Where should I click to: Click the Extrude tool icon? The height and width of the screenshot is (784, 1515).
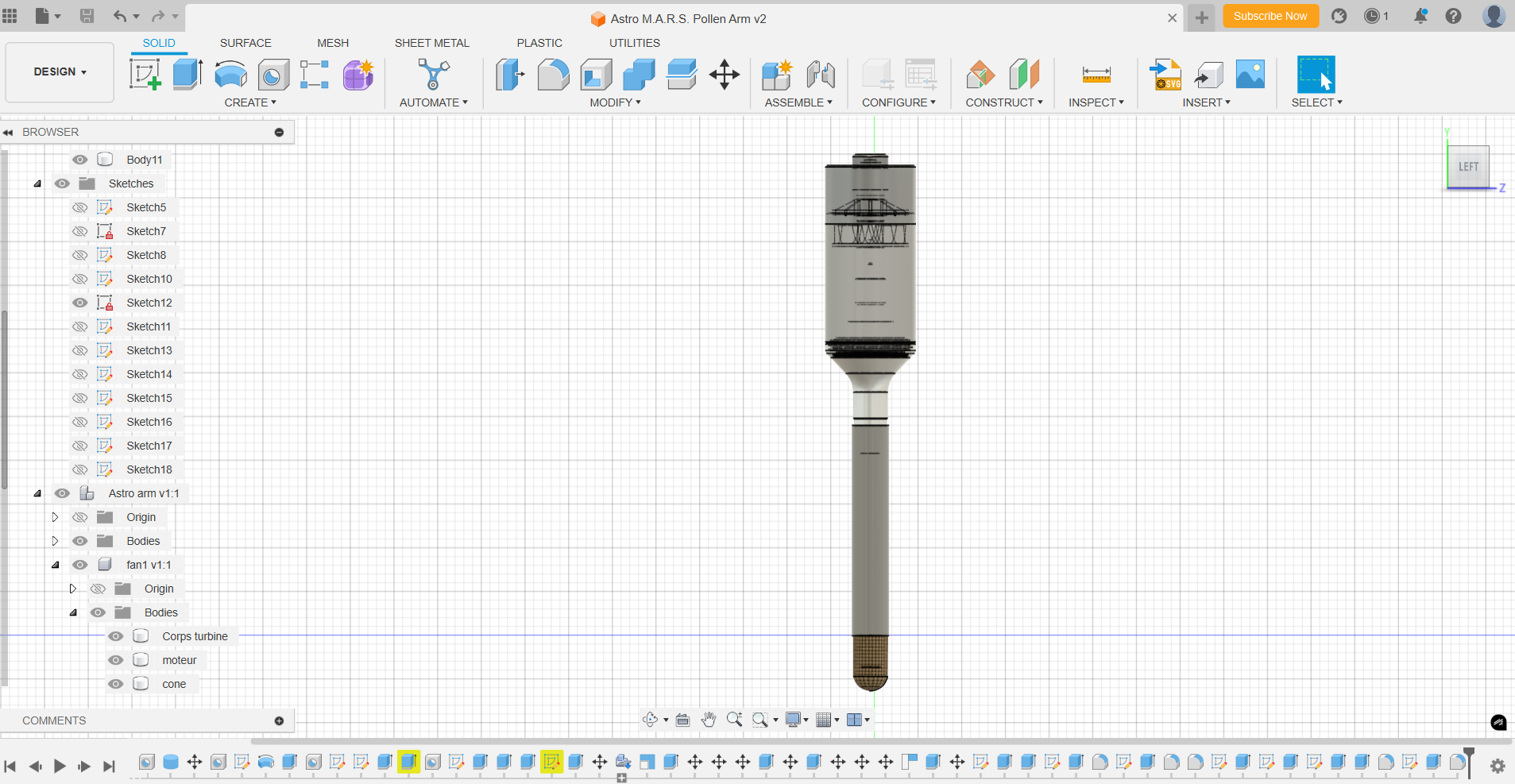click(187, 75)
